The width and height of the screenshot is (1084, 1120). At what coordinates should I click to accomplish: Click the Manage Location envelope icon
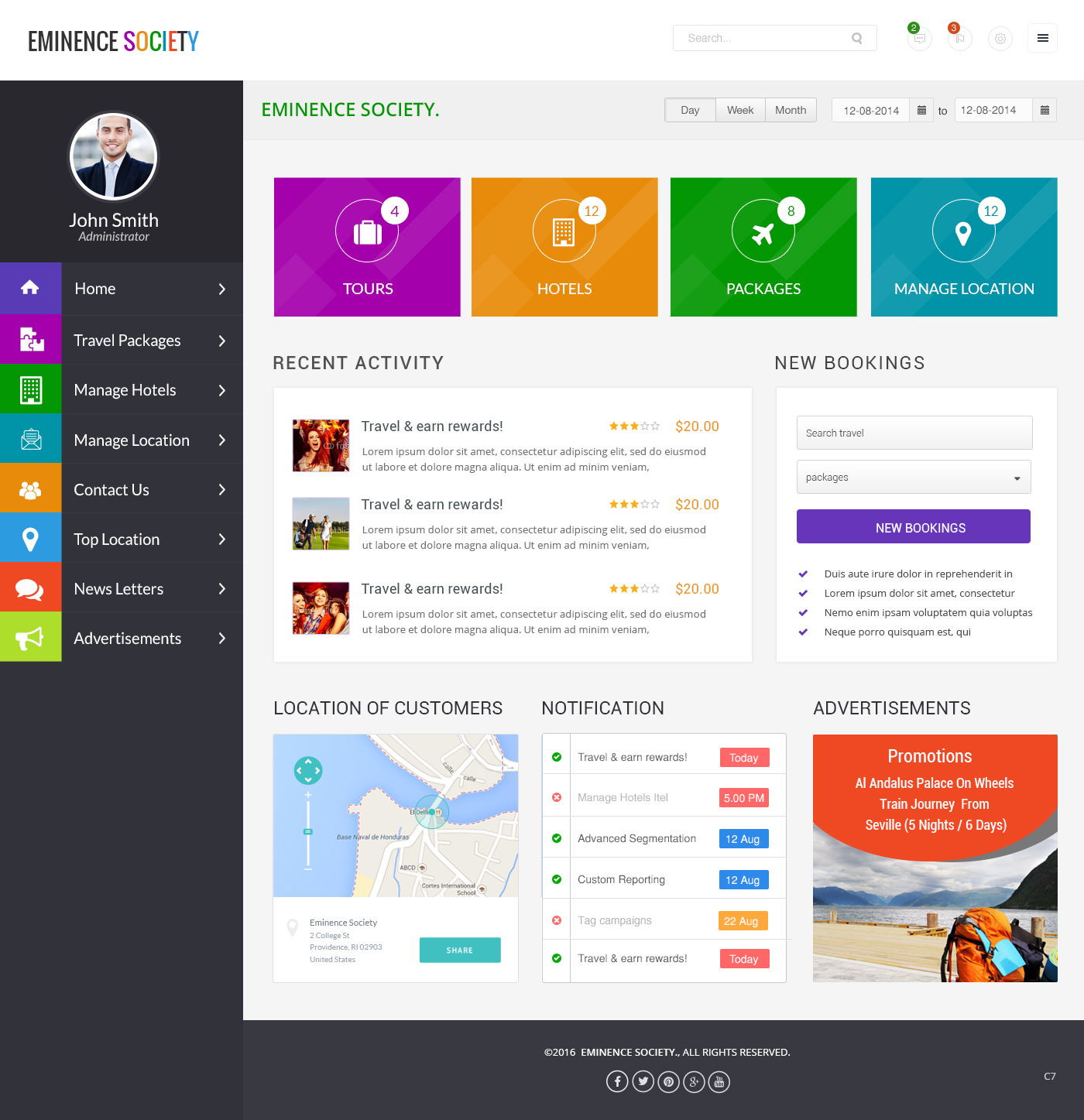pos(30,439)
